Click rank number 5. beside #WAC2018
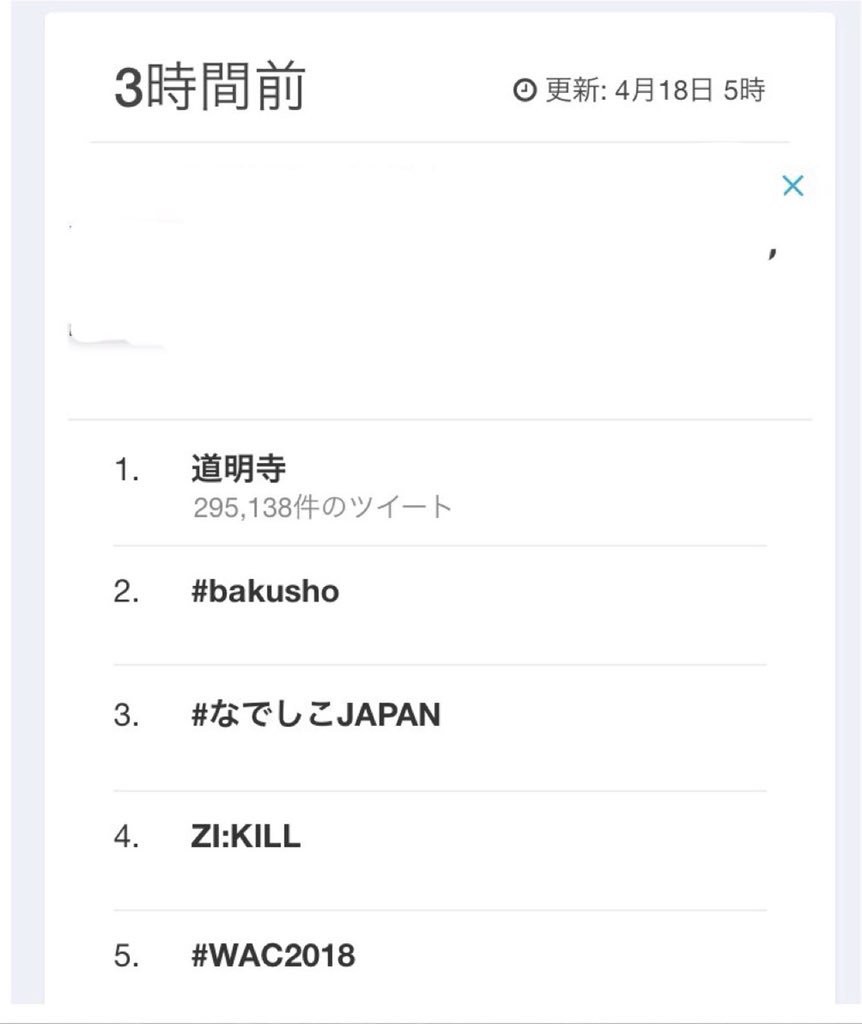Viewport: 862px width, 1024px height. (127, 957)
